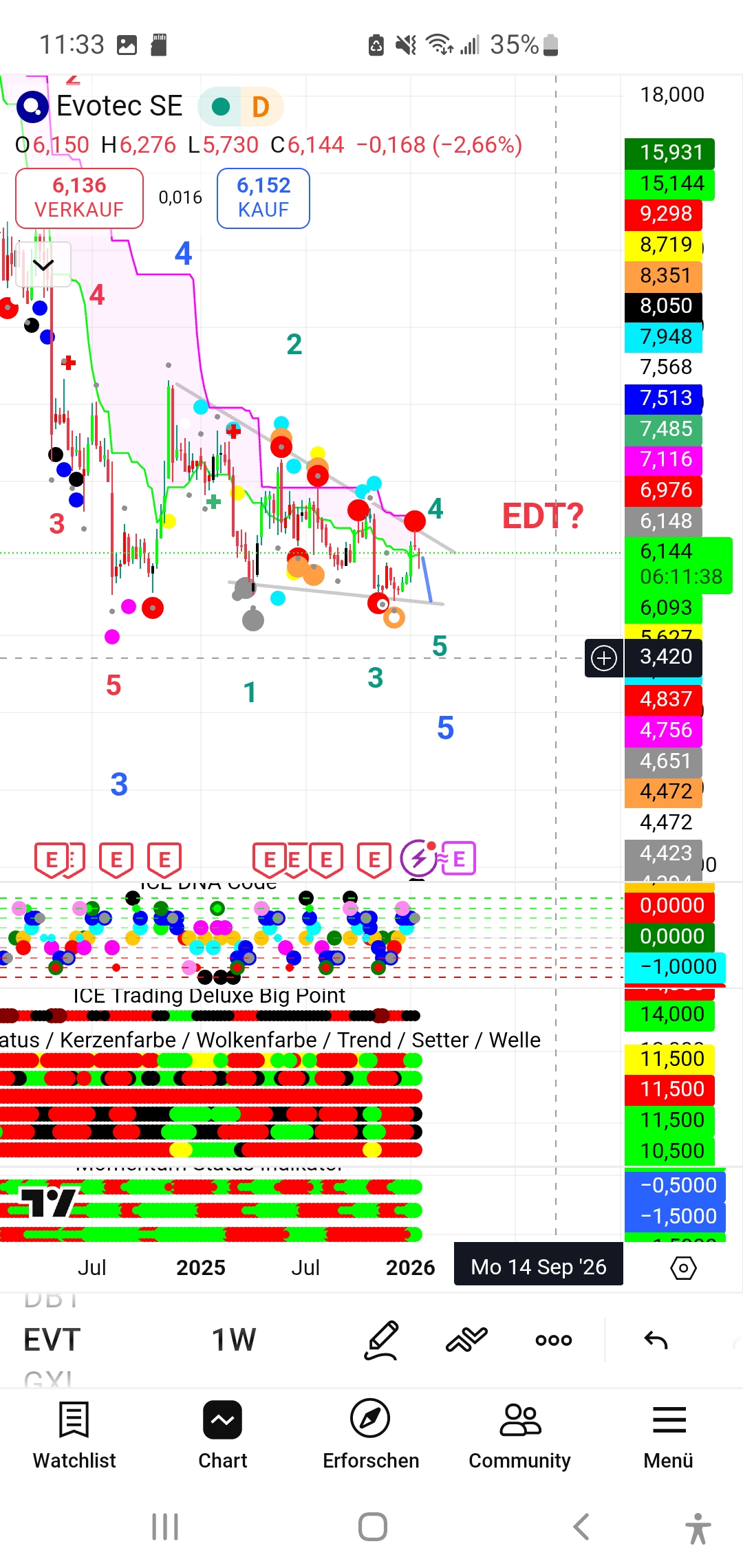
Task: Open the indicators panel icon
Action: coord(466,1340)
